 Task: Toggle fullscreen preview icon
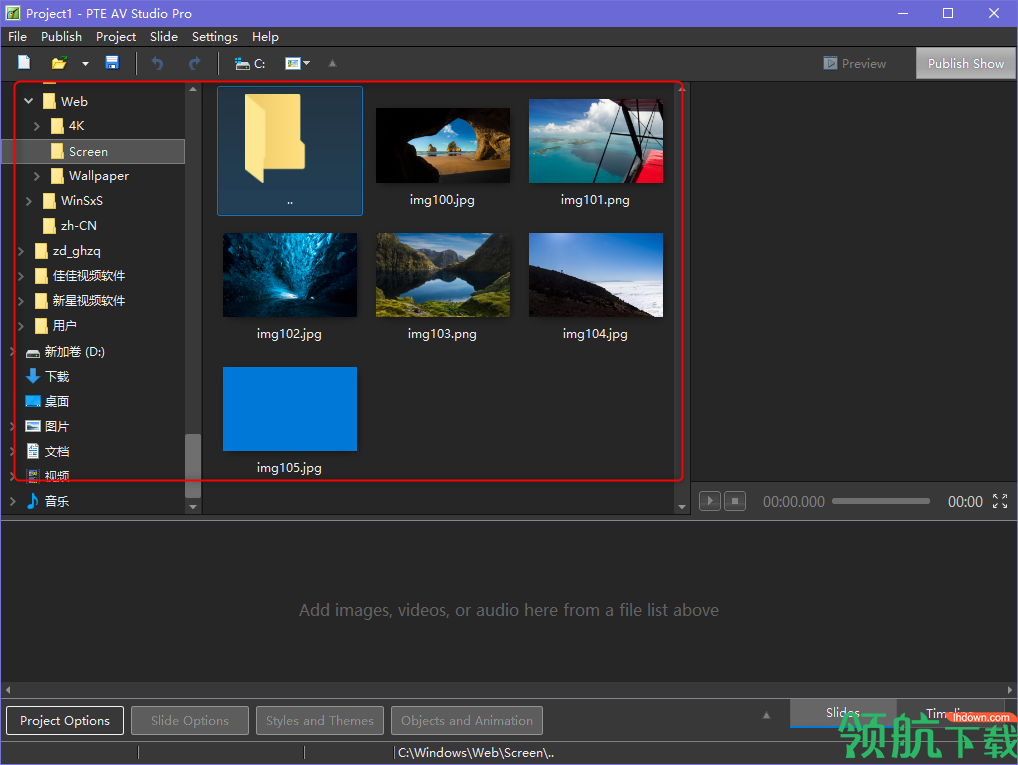point(1000,501)
